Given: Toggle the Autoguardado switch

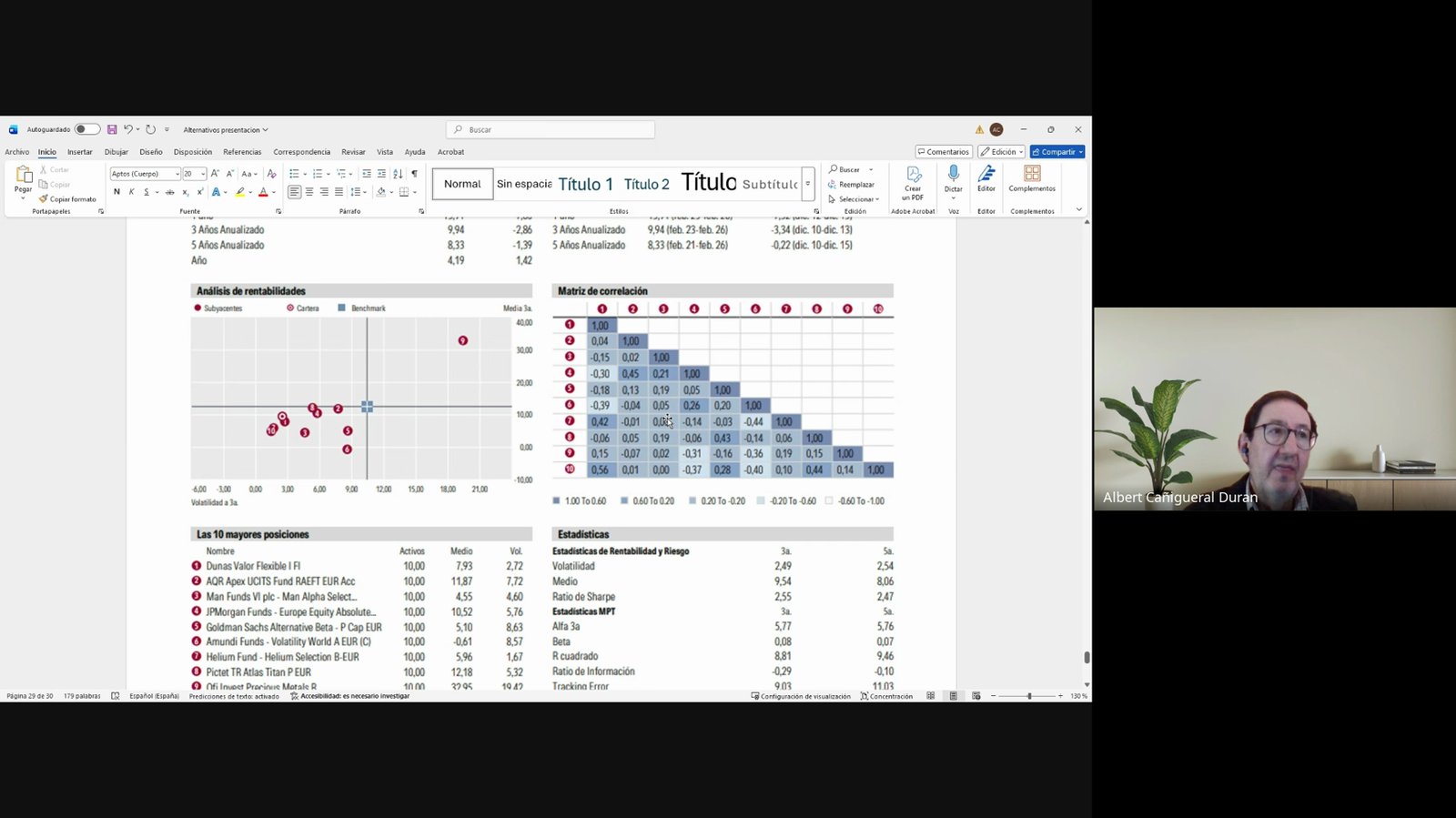Looking at the screenshot, I should tap(87, 130).
